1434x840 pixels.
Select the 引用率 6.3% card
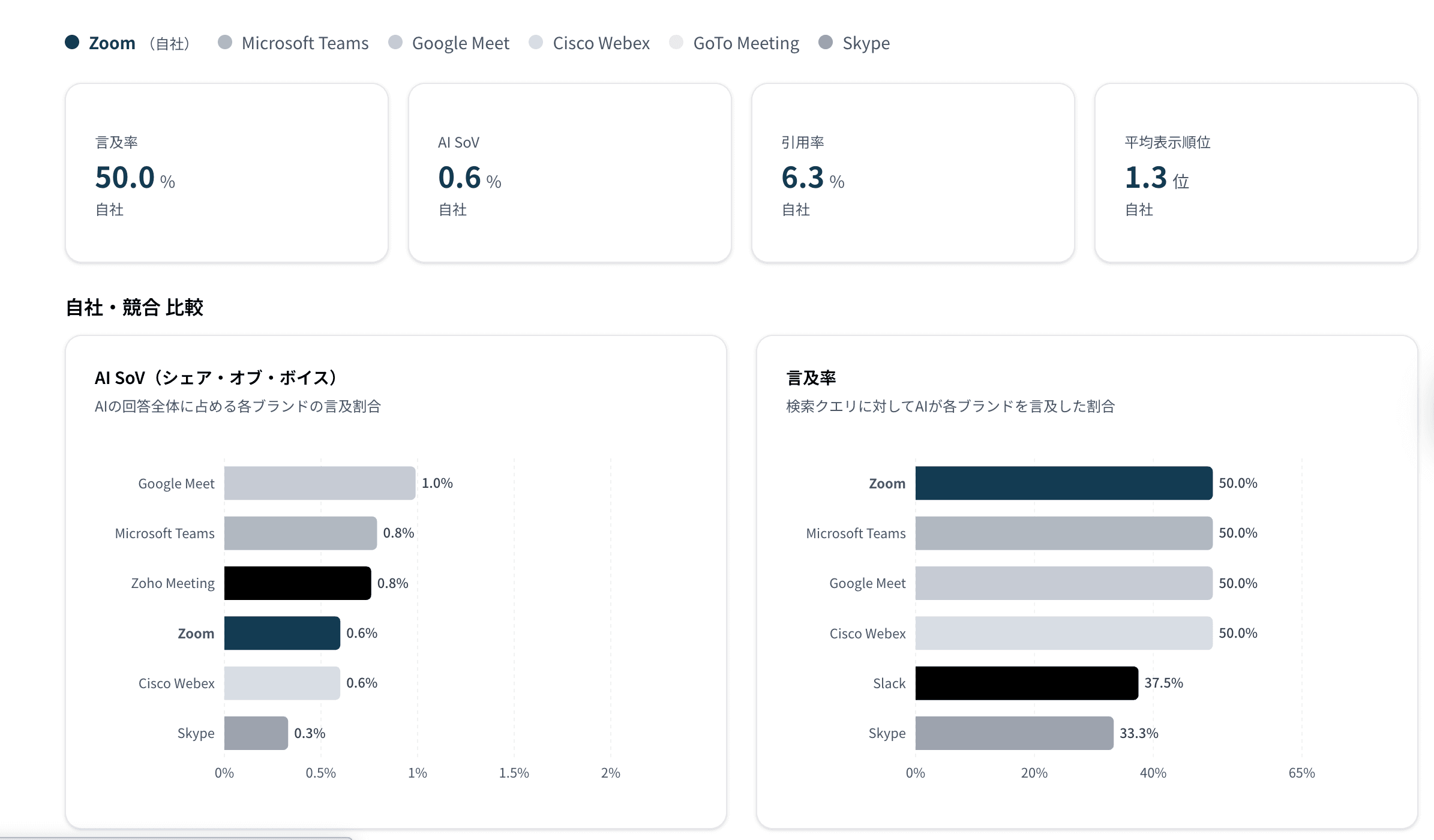(913, 173)
